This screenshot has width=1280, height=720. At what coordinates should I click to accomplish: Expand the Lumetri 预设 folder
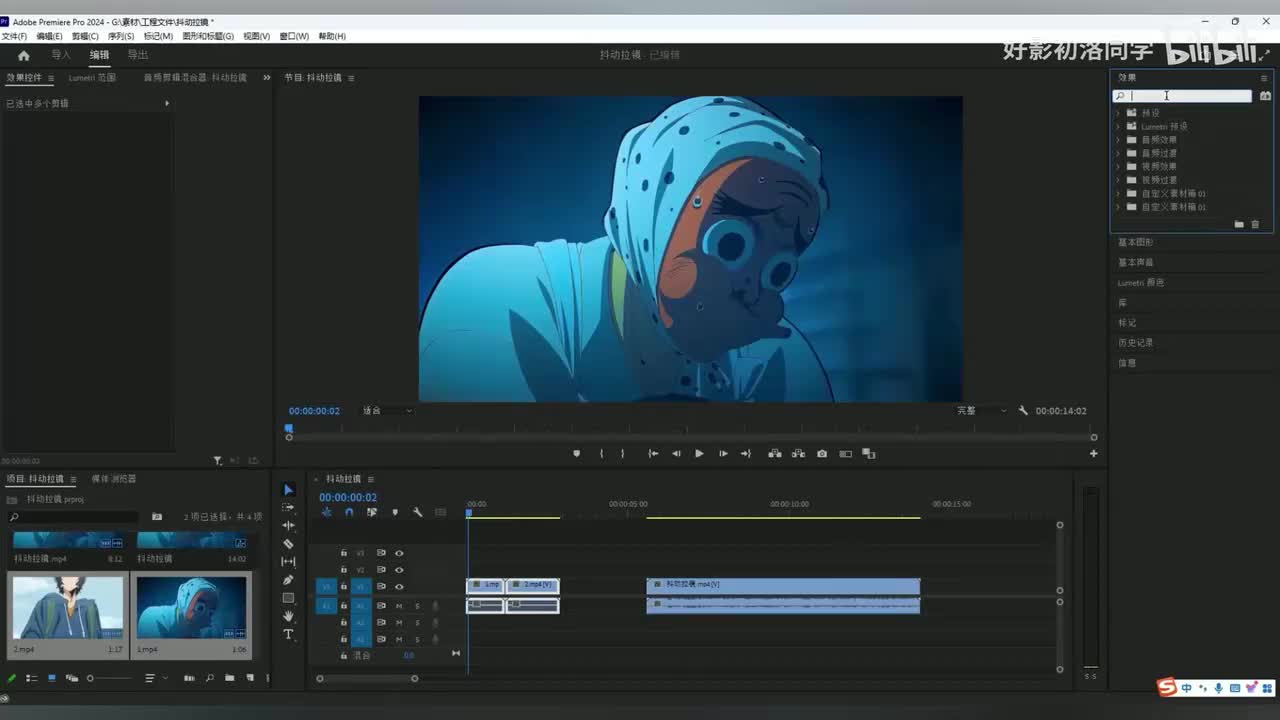(1118, 127)
